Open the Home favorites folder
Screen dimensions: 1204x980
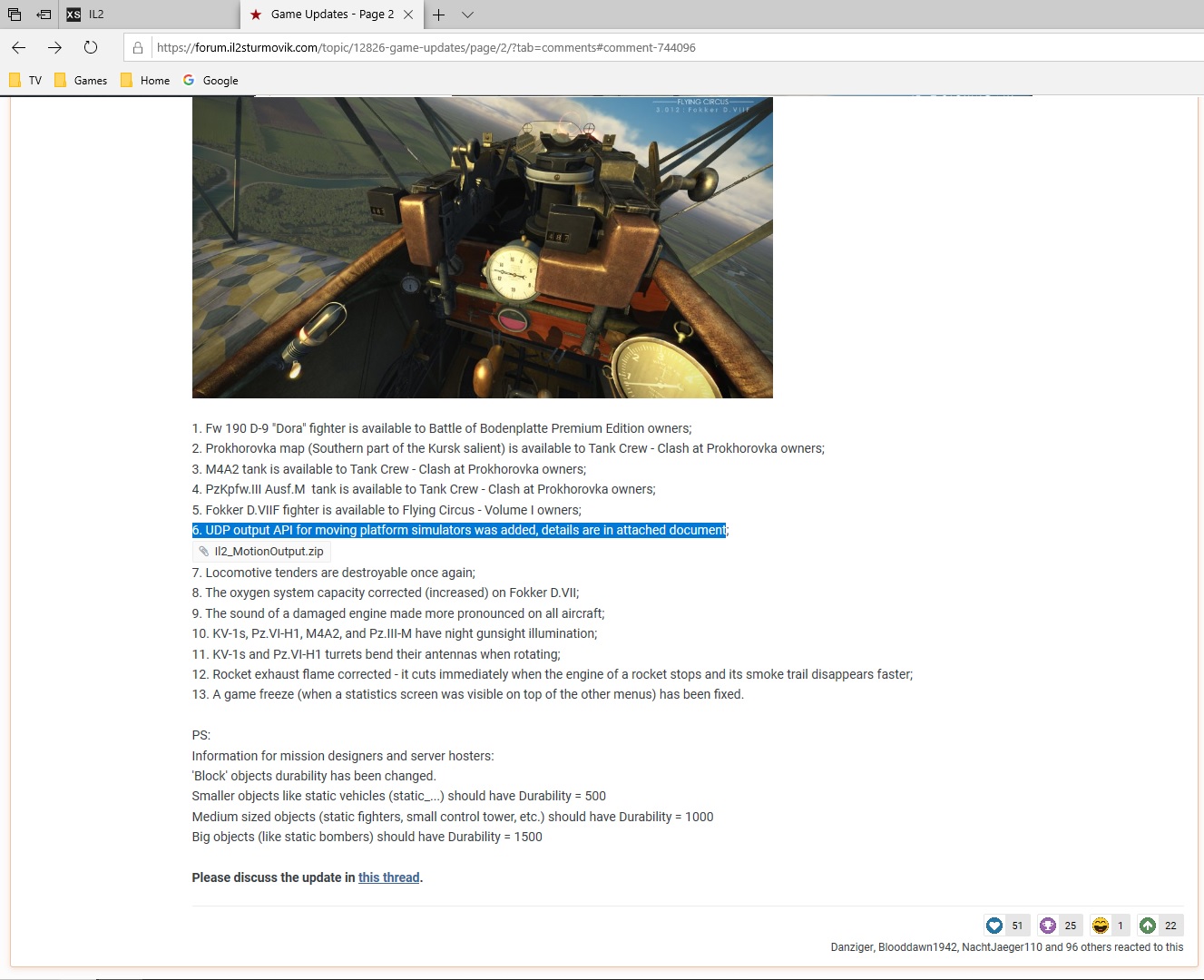point(145,81)
